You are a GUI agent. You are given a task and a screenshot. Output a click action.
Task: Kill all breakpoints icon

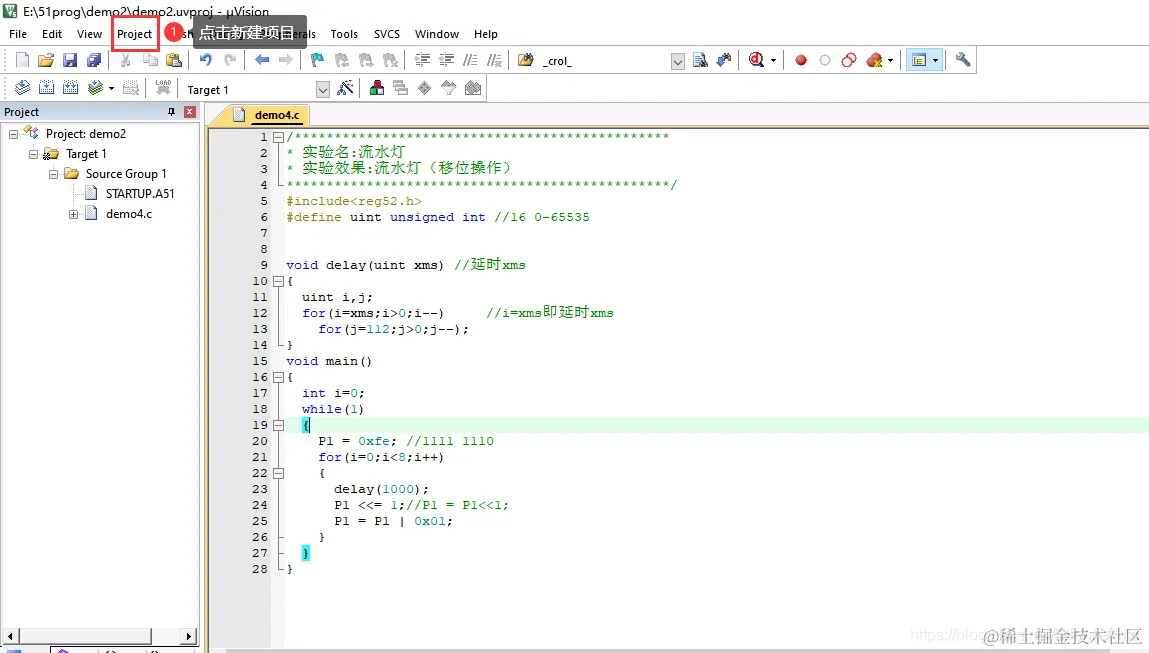873,60
